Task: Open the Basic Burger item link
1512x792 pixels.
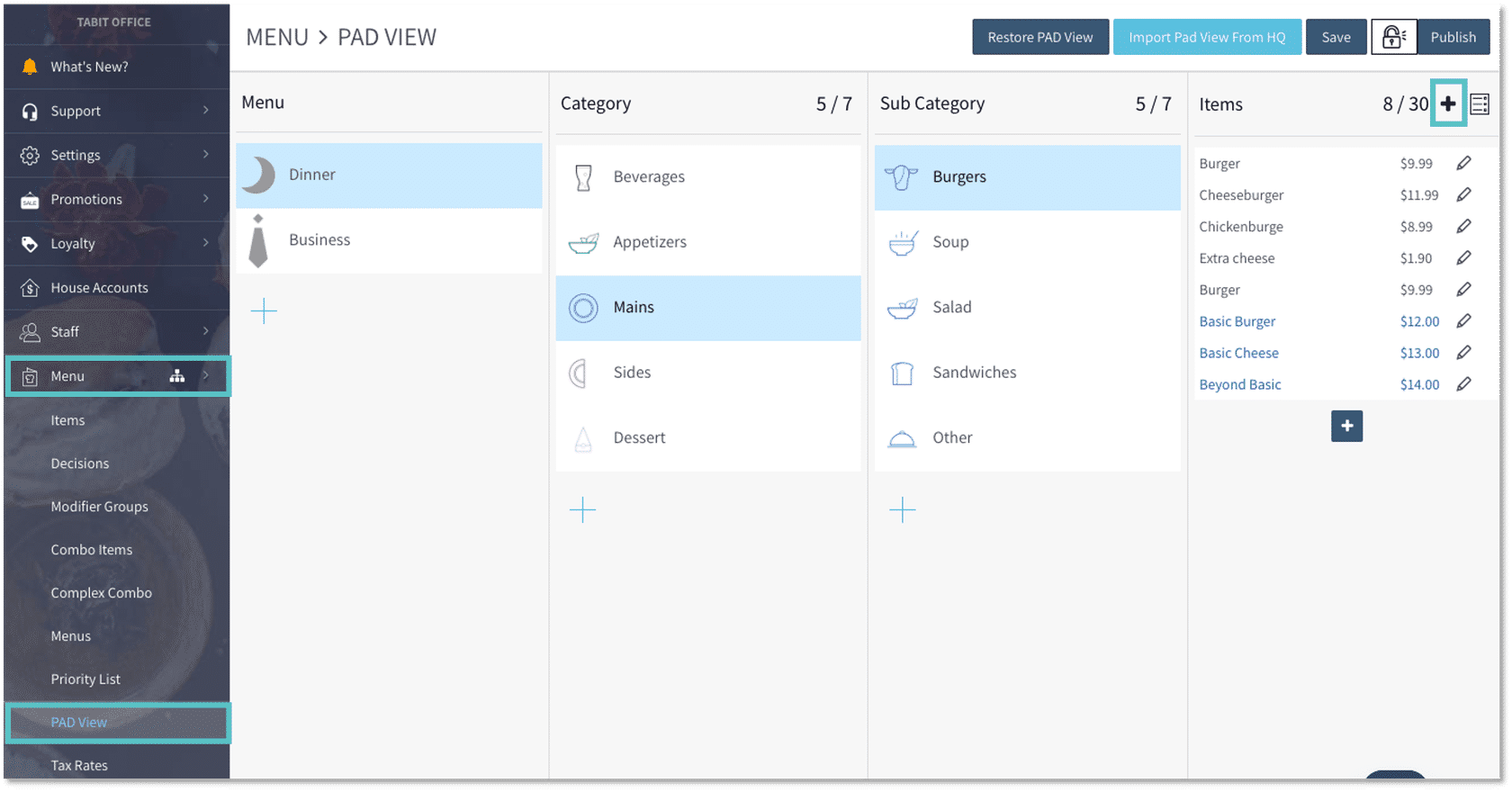Action: click(1237, 321)
